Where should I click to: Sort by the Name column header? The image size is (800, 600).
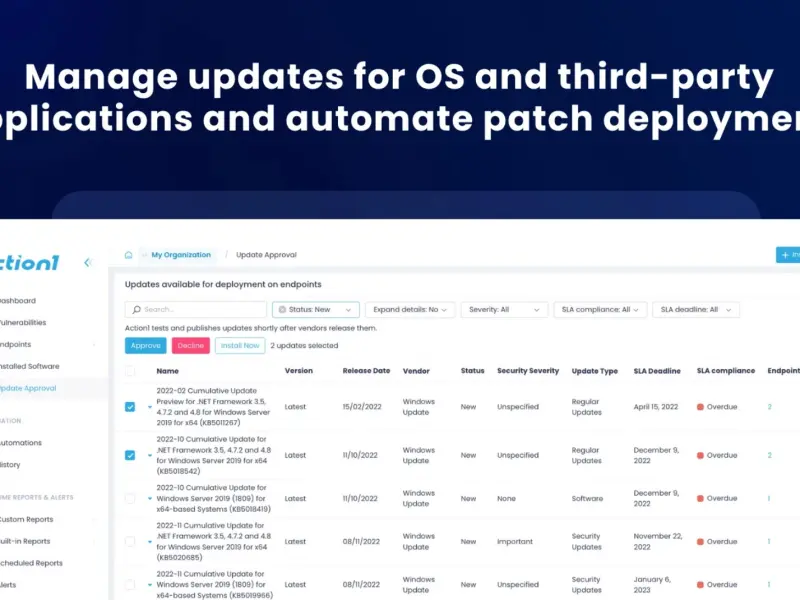(167, 371)
